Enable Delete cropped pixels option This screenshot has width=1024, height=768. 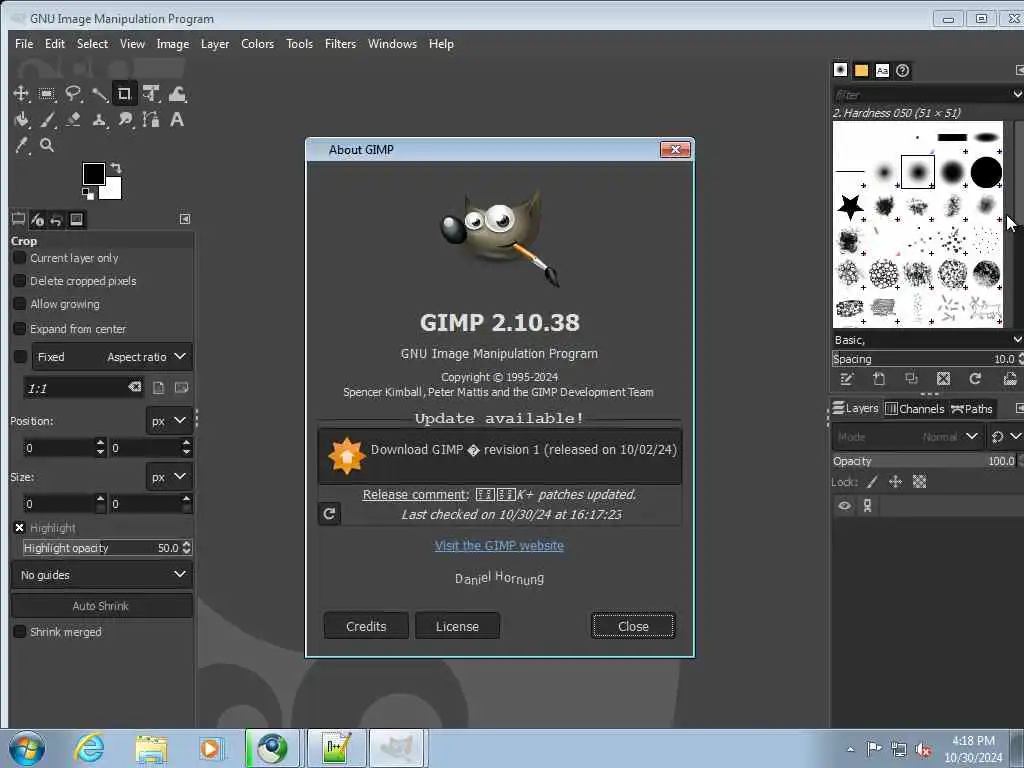pyautogui.click(x=20, y=281)
